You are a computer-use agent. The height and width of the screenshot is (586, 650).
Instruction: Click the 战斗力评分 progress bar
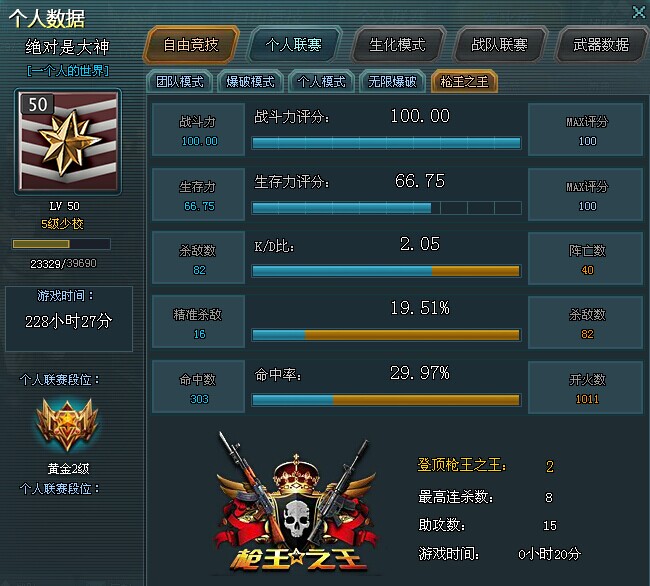pos(386,143)
